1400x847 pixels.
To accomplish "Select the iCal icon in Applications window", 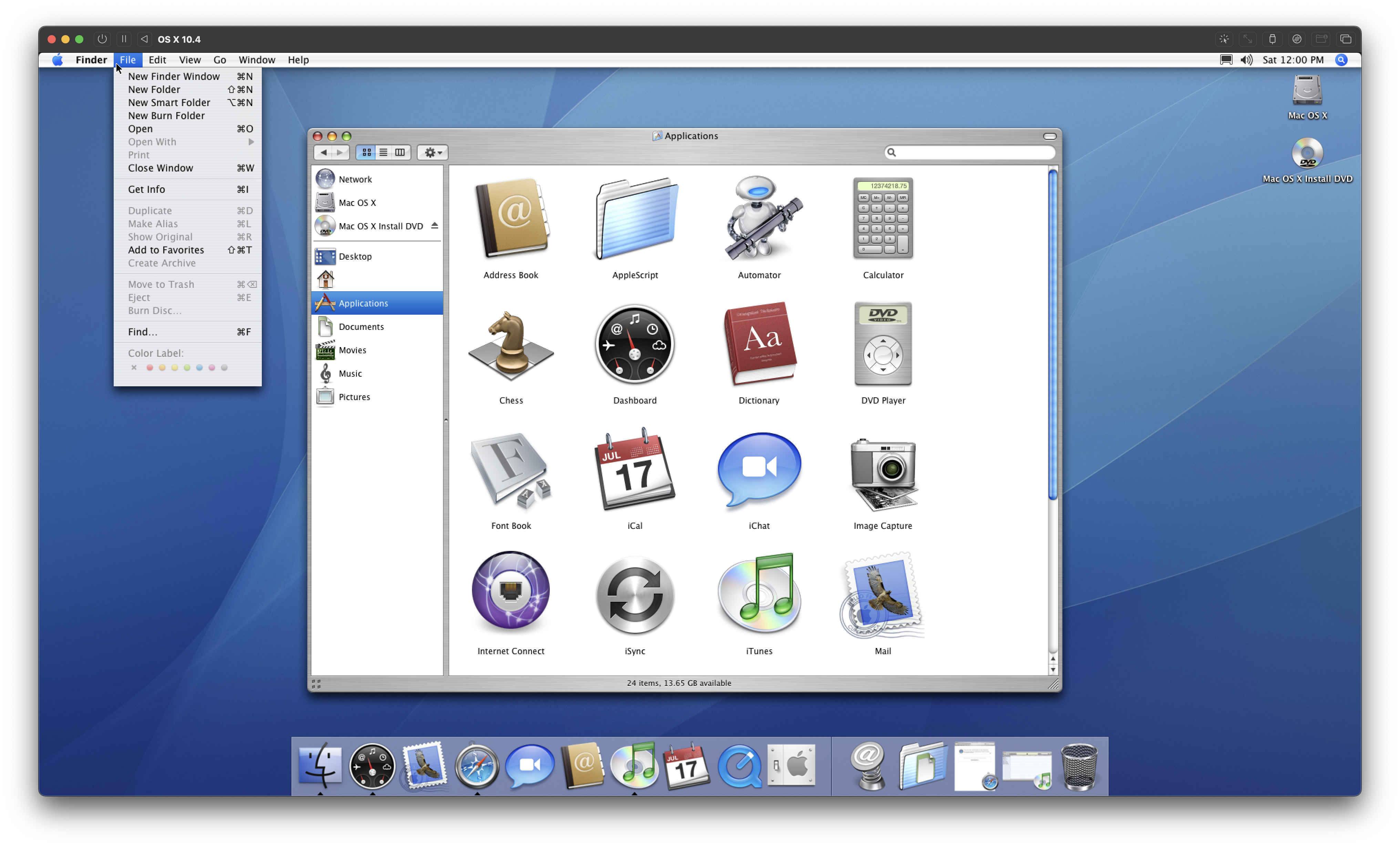I will [635, 469].
